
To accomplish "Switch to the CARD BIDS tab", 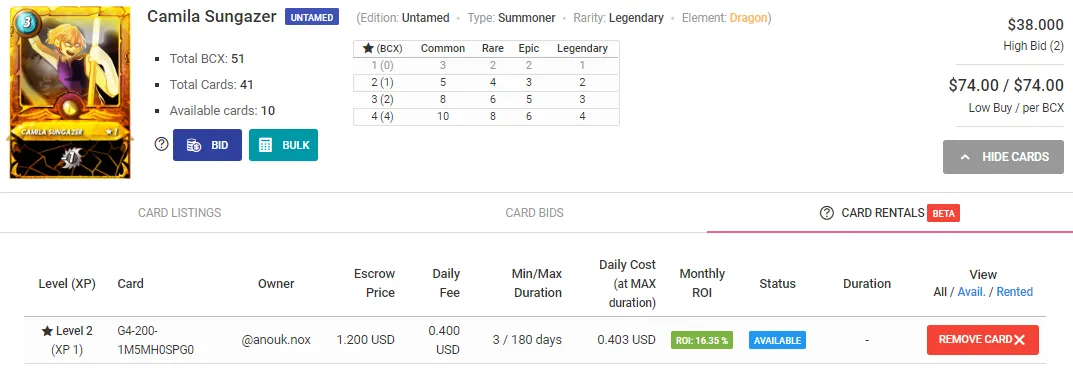I will 534,213.
